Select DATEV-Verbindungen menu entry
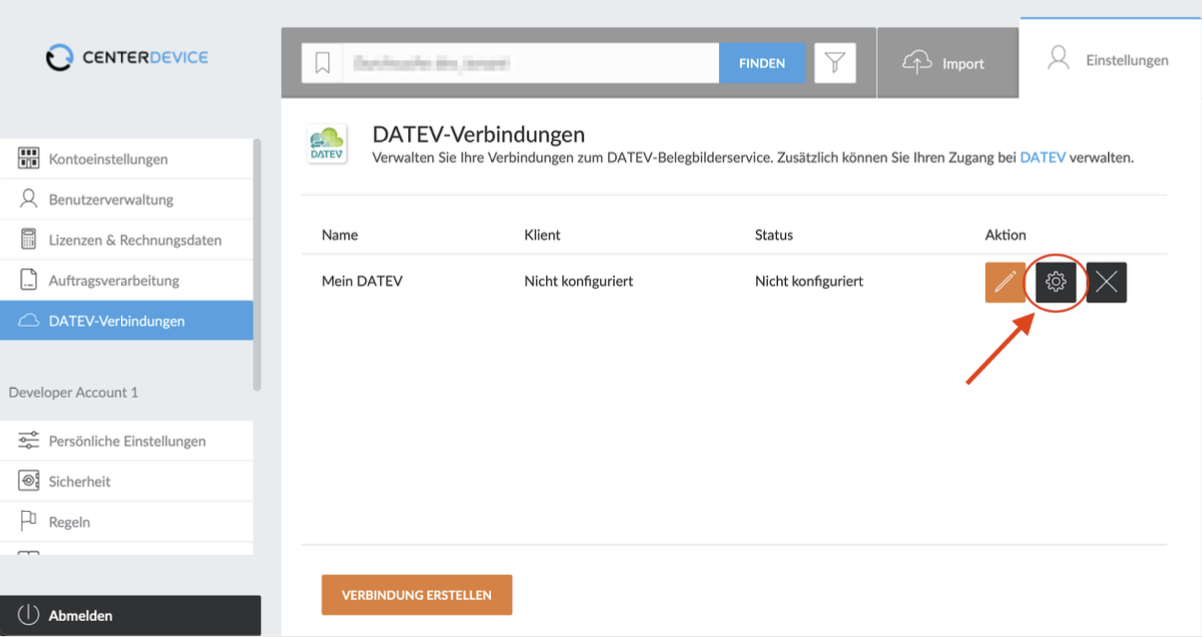The width and height of the screenshot is (1202, 637). click(x=126, y=321)
